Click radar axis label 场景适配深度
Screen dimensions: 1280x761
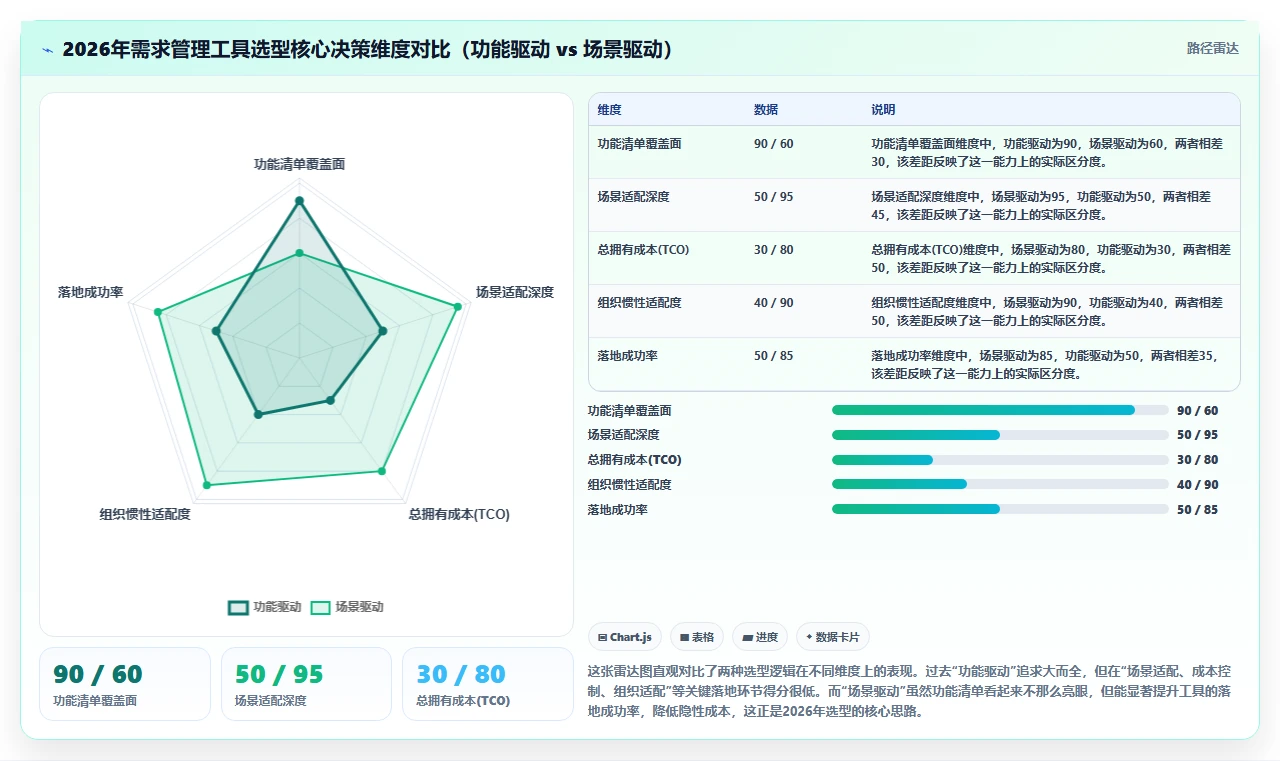[x=515, y=292]
